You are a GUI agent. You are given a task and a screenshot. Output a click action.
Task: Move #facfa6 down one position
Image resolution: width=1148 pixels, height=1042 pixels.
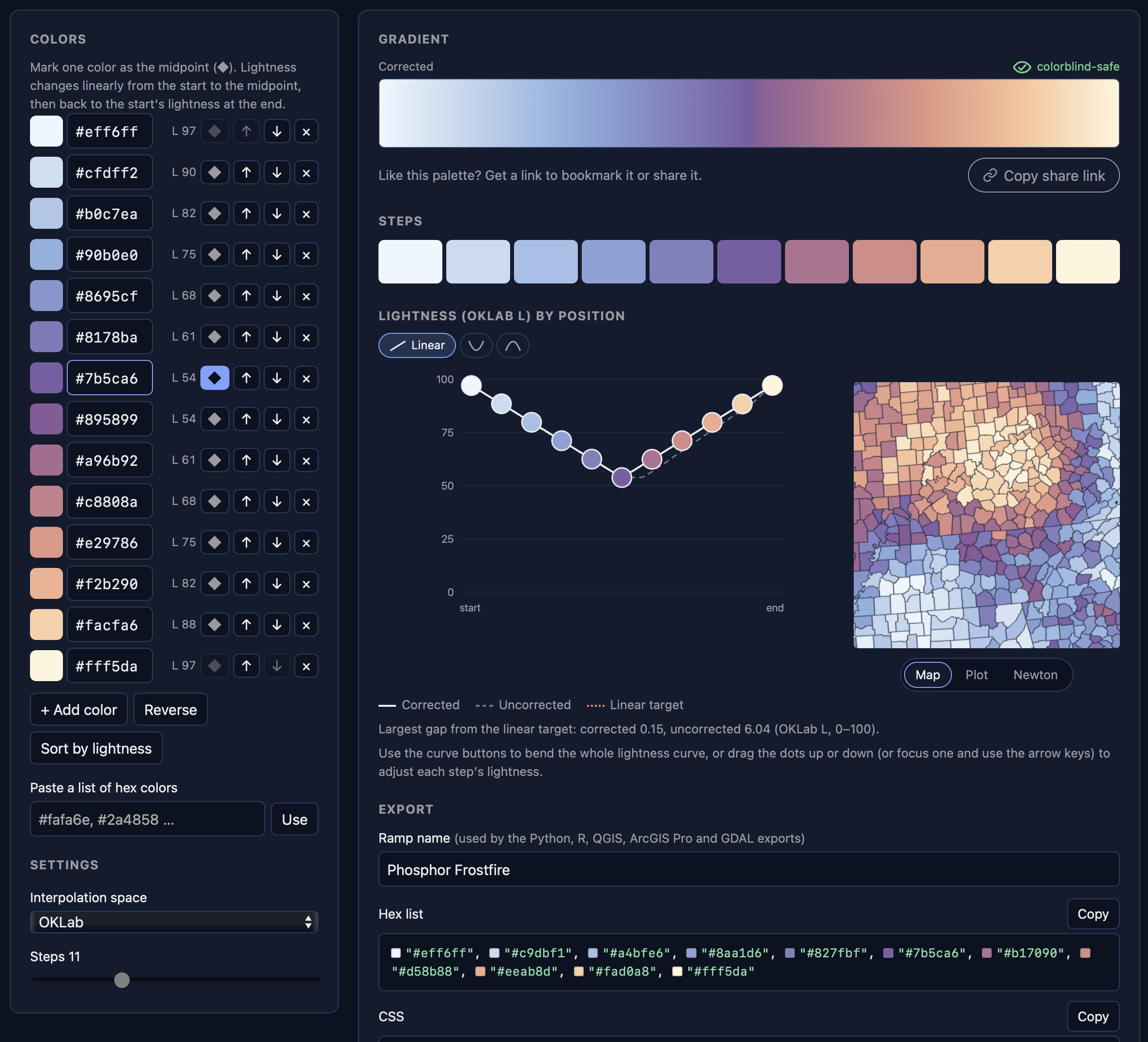pyautogui.click(x=277, y=625)
